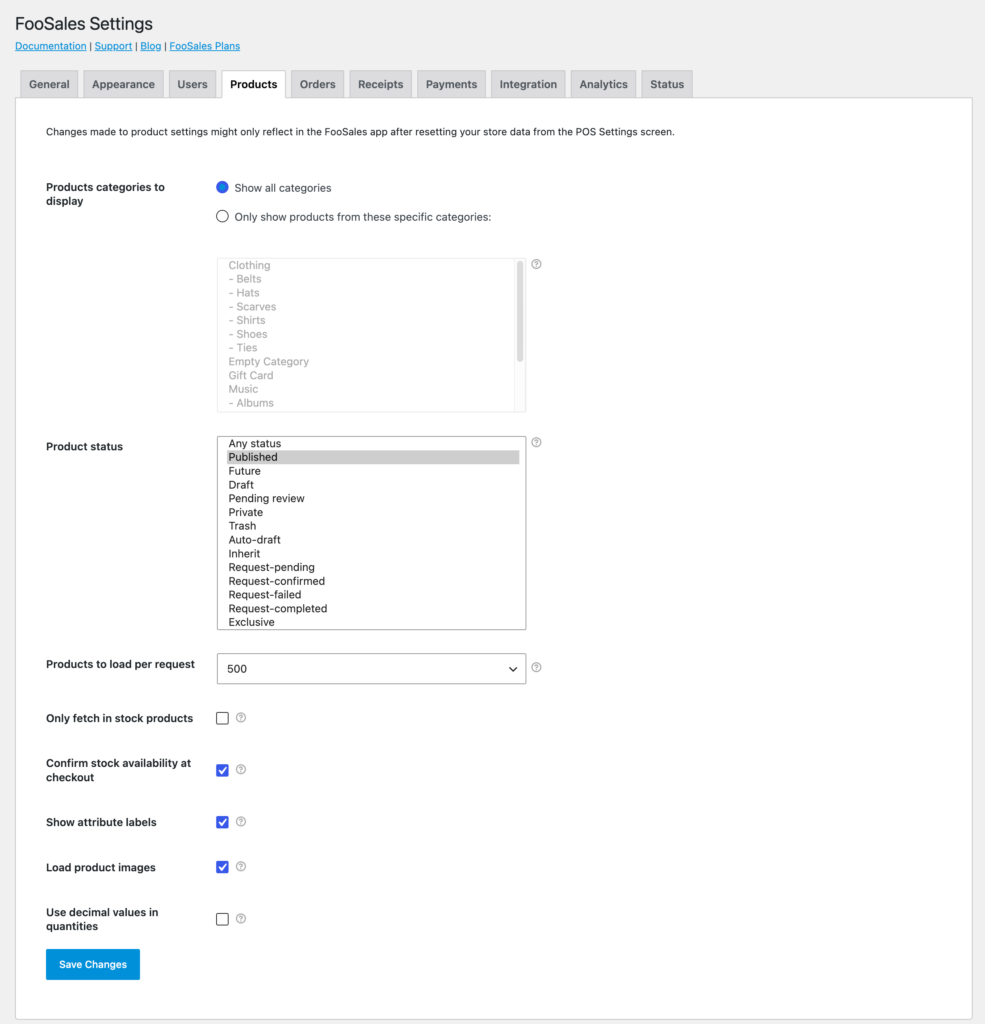Open help icon for Show attribute labels

[241, 822]
